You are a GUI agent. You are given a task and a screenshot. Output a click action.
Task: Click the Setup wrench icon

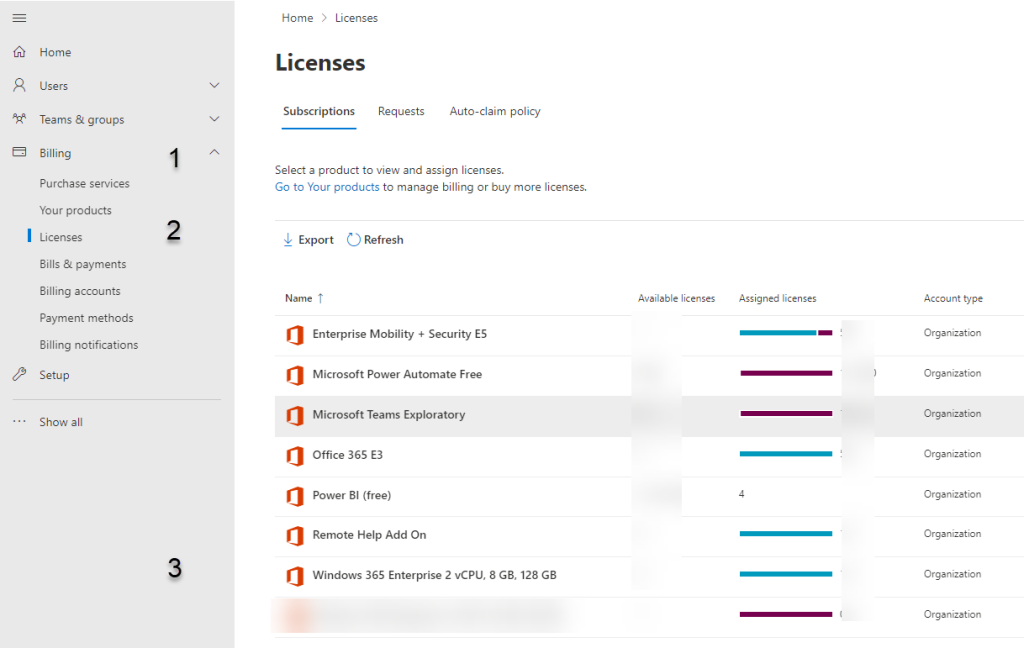pos(19,375)
